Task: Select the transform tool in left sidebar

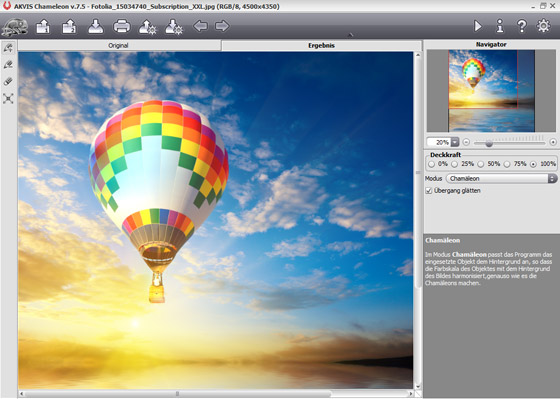Action: point(8,98)
